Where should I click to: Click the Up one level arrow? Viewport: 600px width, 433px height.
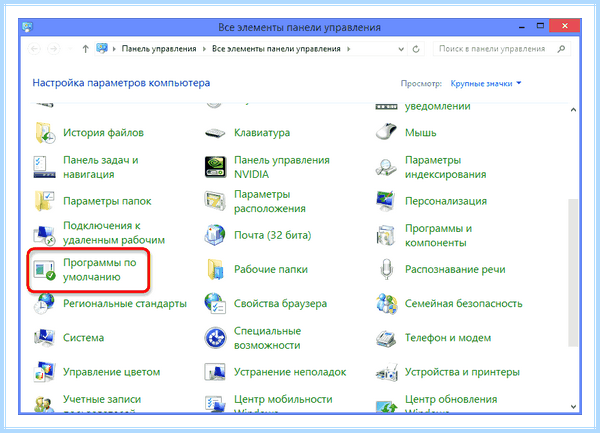85,49
